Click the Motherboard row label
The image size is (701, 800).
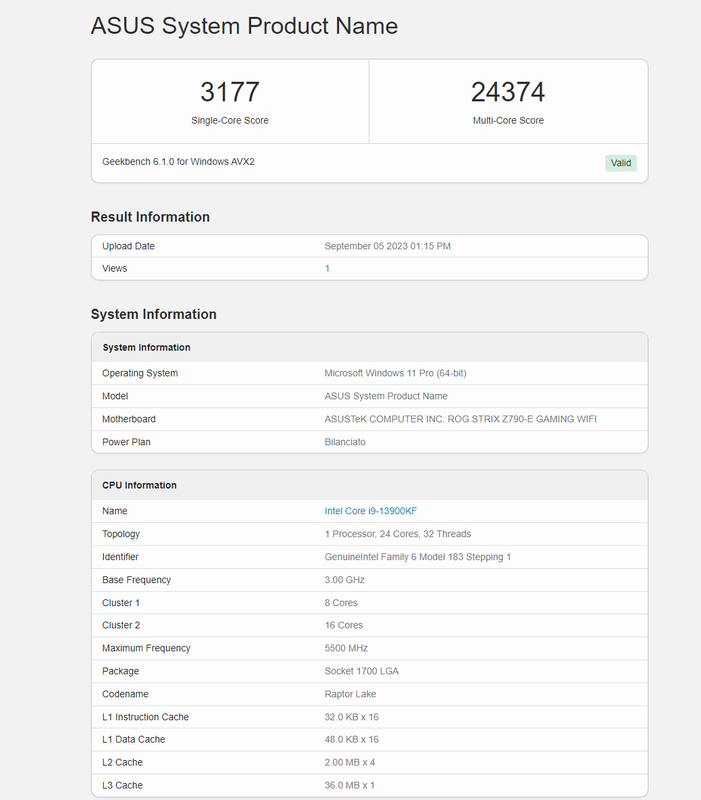pyautogui.click(x=129, y=419)
